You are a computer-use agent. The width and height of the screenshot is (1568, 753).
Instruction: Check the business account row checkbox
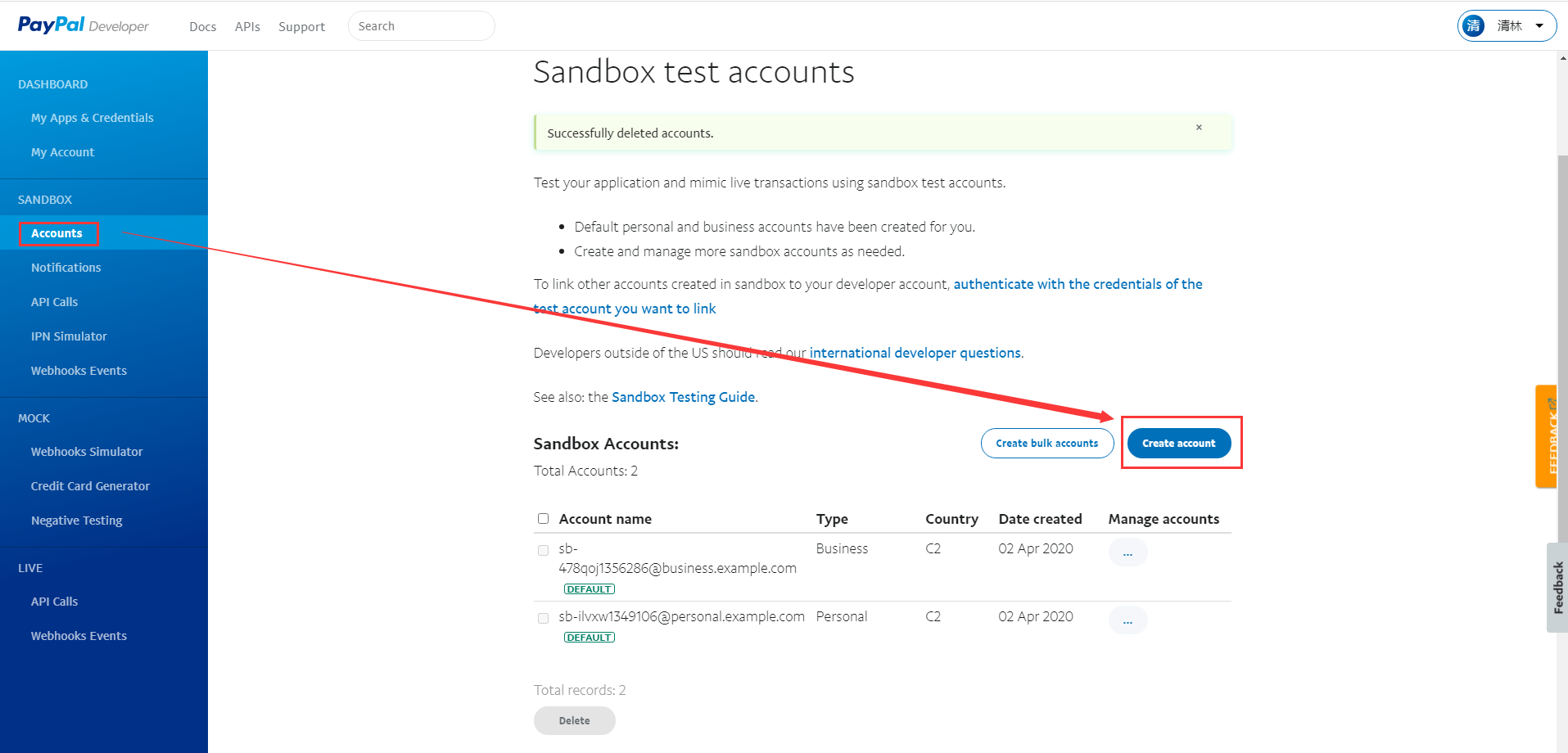click(543, 550)
